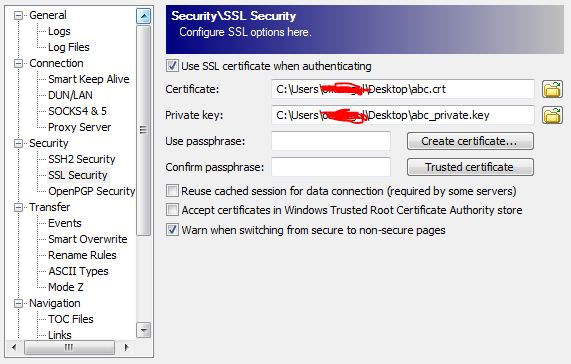
Task: Collapse the Connection tree node
Action: click(x=18, y=63)
